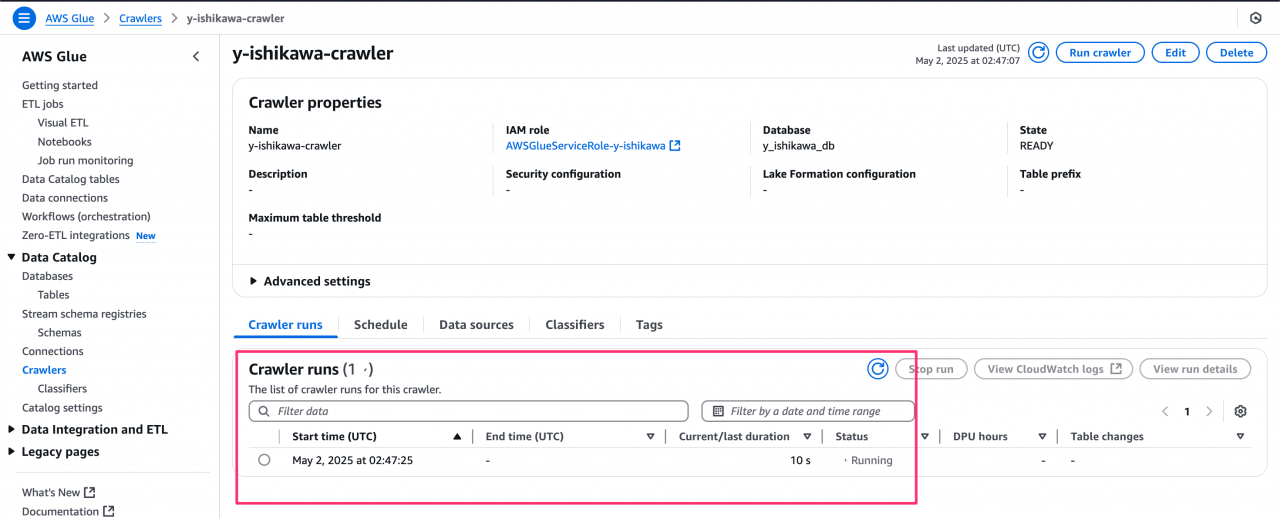Expand Advanced settings section
This screenshot has width=1280, height=518.
[310, 281]
